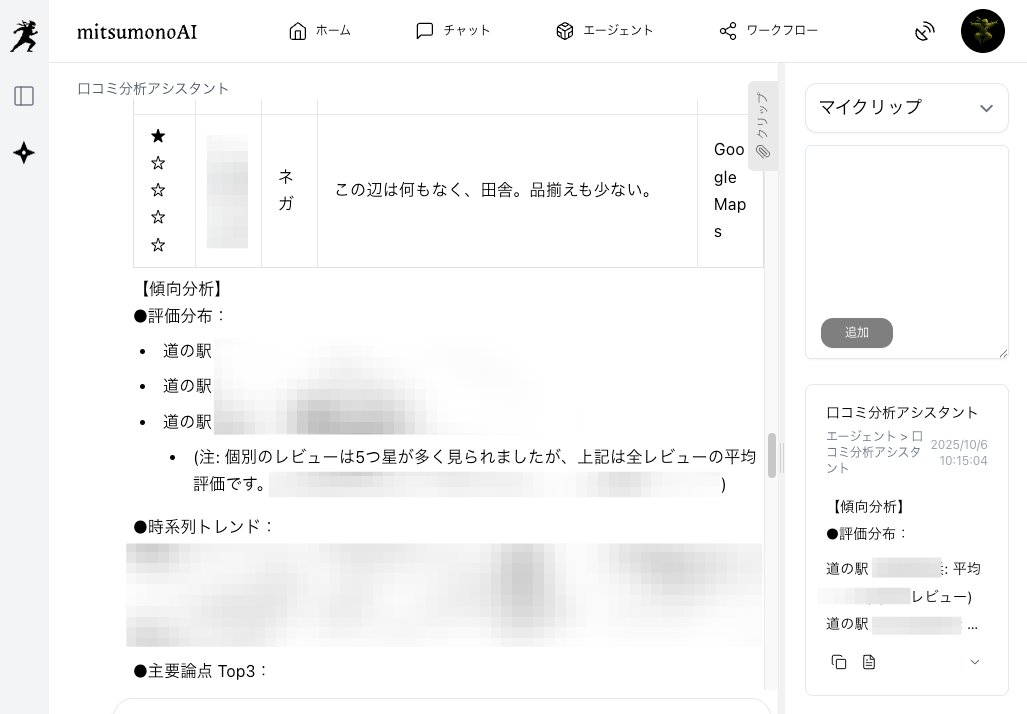The image size is (1027, 714).
Task: Click the 口コミ分析アシスタント heading above the chat
Action: [153, 89]
